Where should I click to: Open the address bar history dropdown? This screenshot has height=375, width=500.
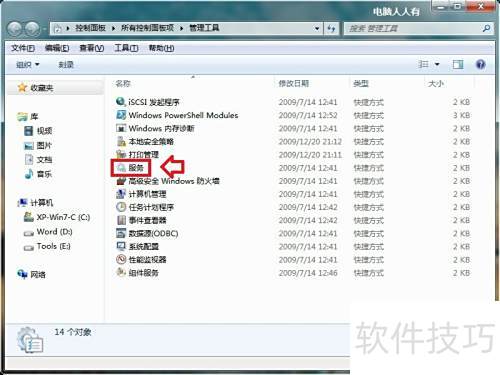click(x=317, y=29)
